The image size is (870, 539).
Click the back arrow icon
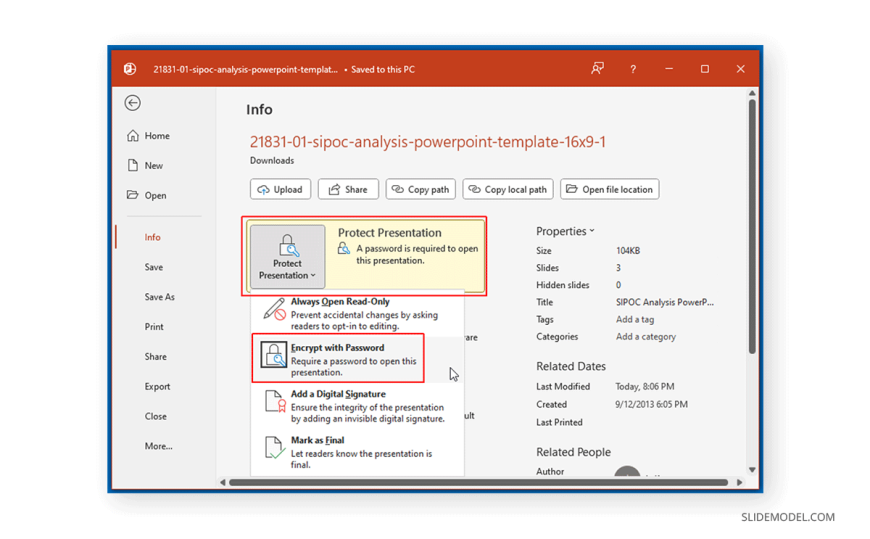coord(132,103)
